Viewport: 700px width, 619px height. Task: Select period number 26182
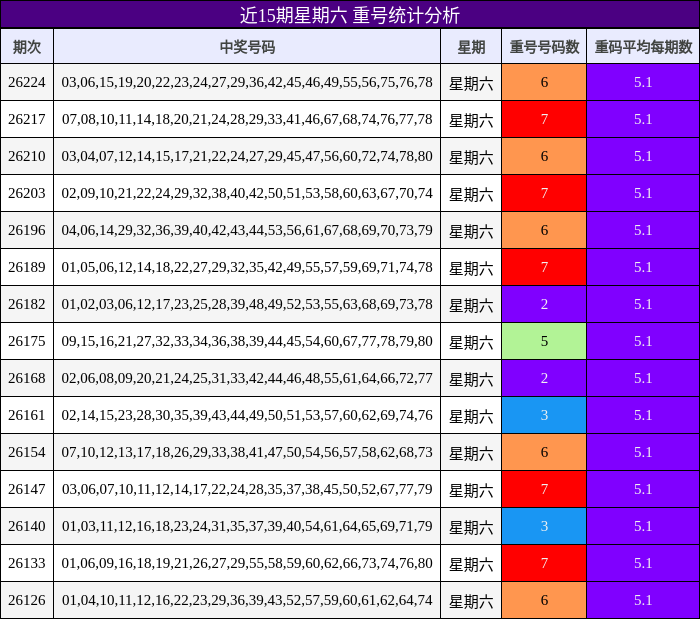click(x=27, y=304)
